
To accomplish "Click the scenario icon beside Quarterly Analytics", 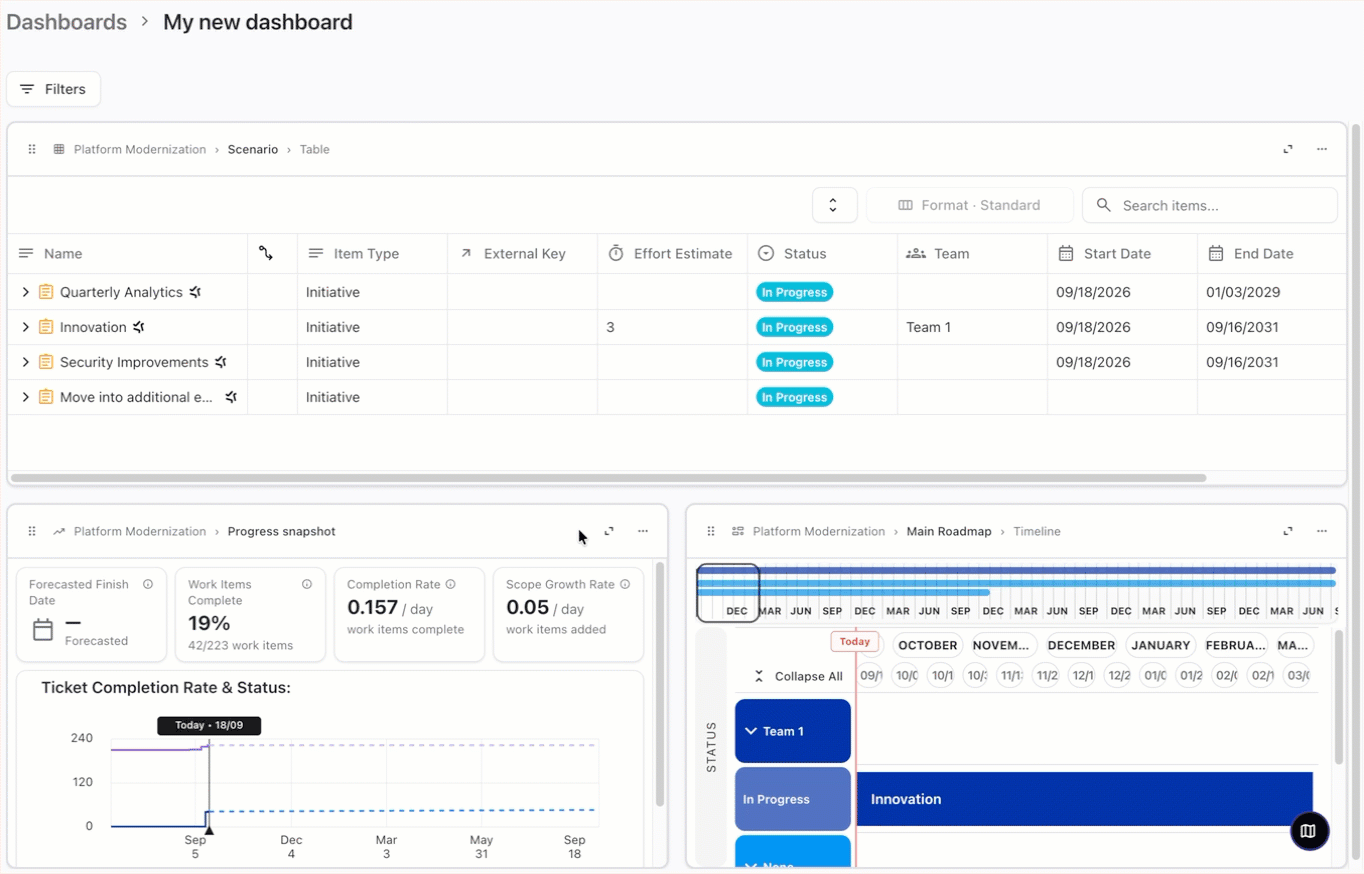I will pos(195,292).
